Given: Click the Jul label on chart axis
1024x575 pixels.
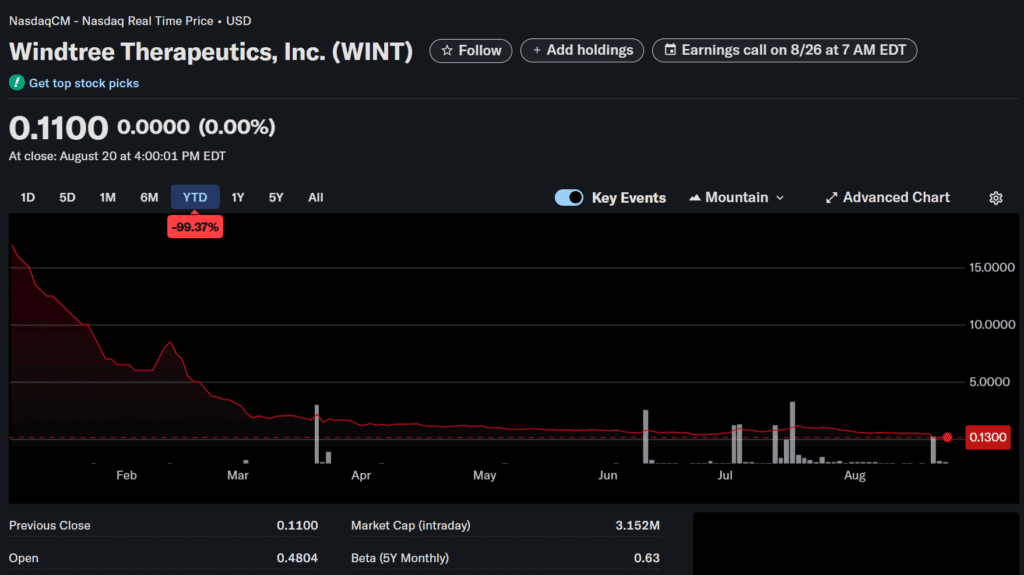Looking at the screenshot, I should tap(725, 475).
